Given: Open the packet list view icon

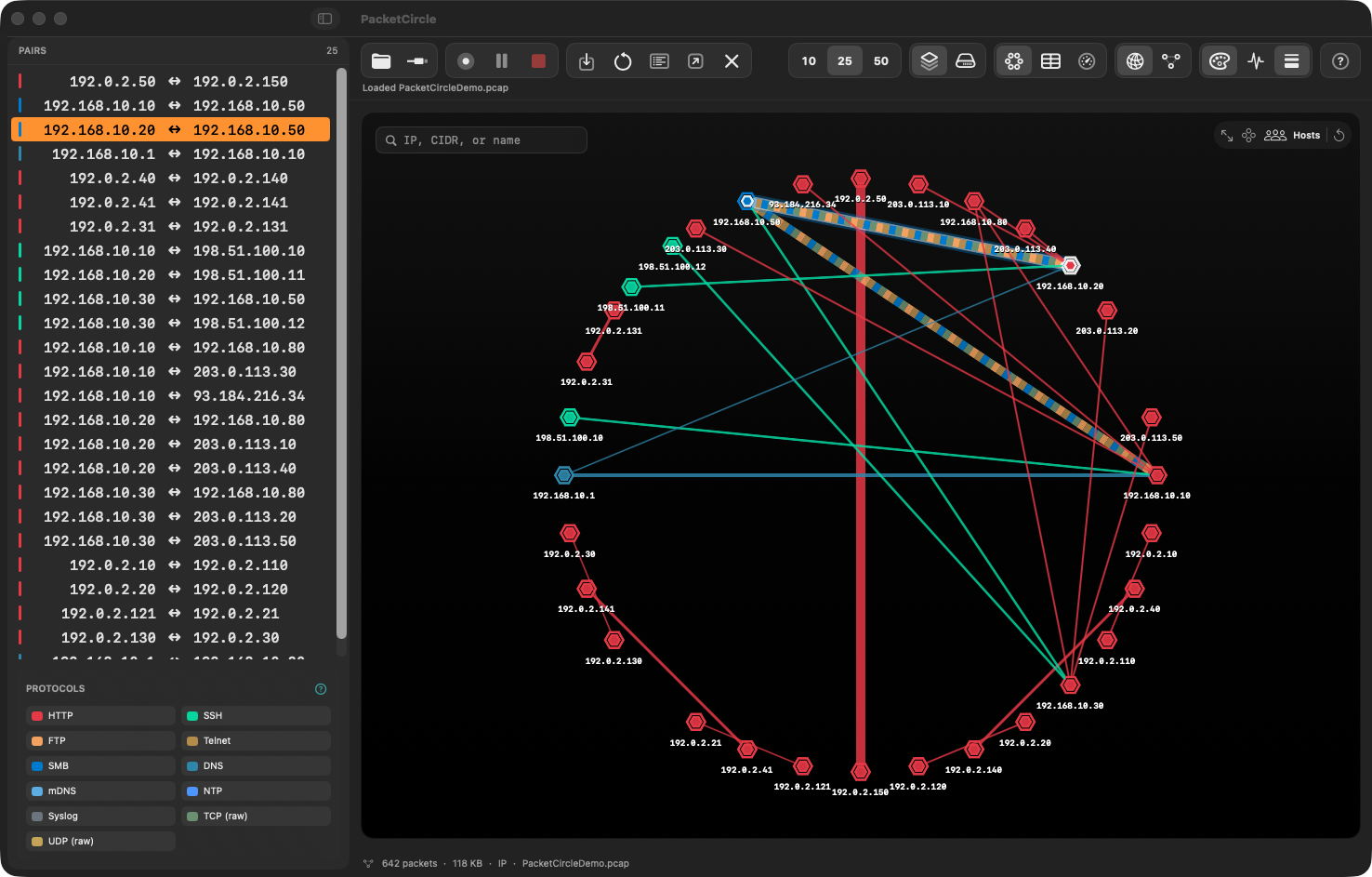Looking at the screenshot, I should coord(659,61).
